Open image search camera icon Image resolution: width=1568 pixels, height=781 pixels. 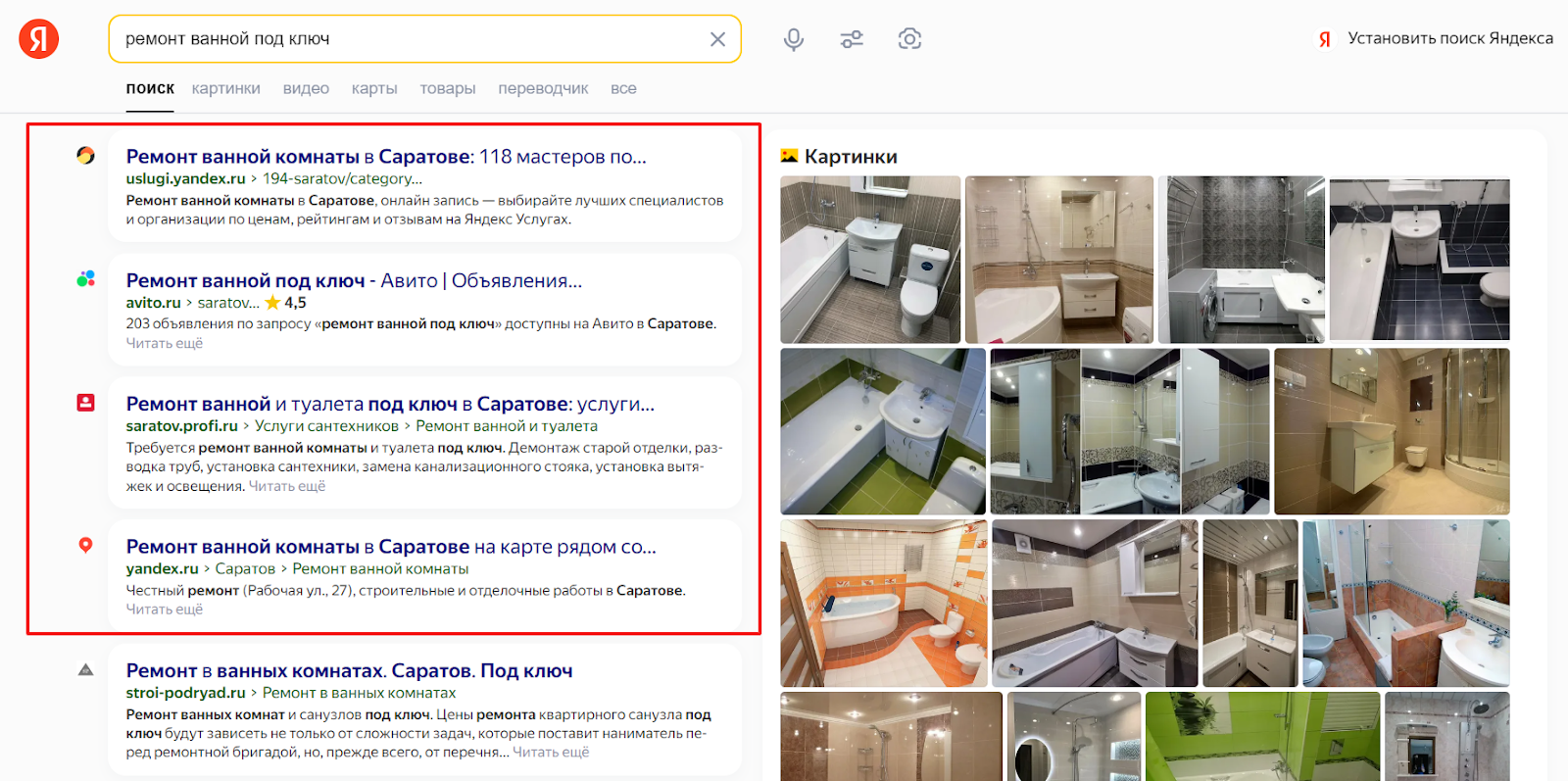tap(909, 39)
